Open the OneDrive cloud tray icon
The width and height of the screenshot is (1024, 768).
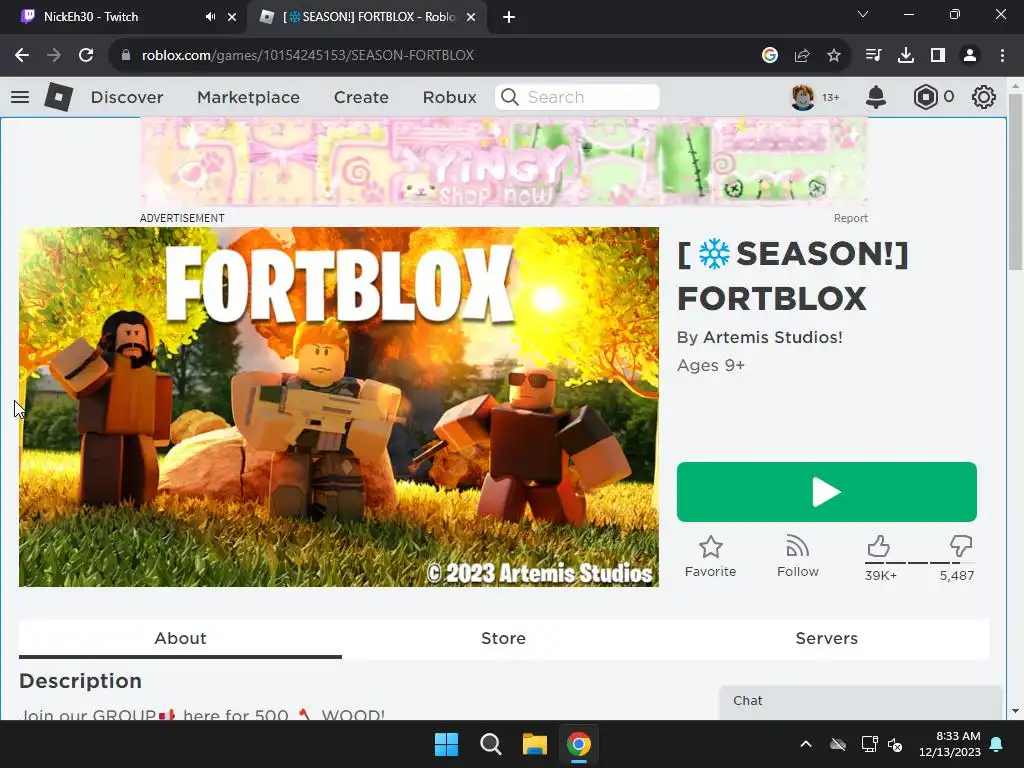[838, 744]
